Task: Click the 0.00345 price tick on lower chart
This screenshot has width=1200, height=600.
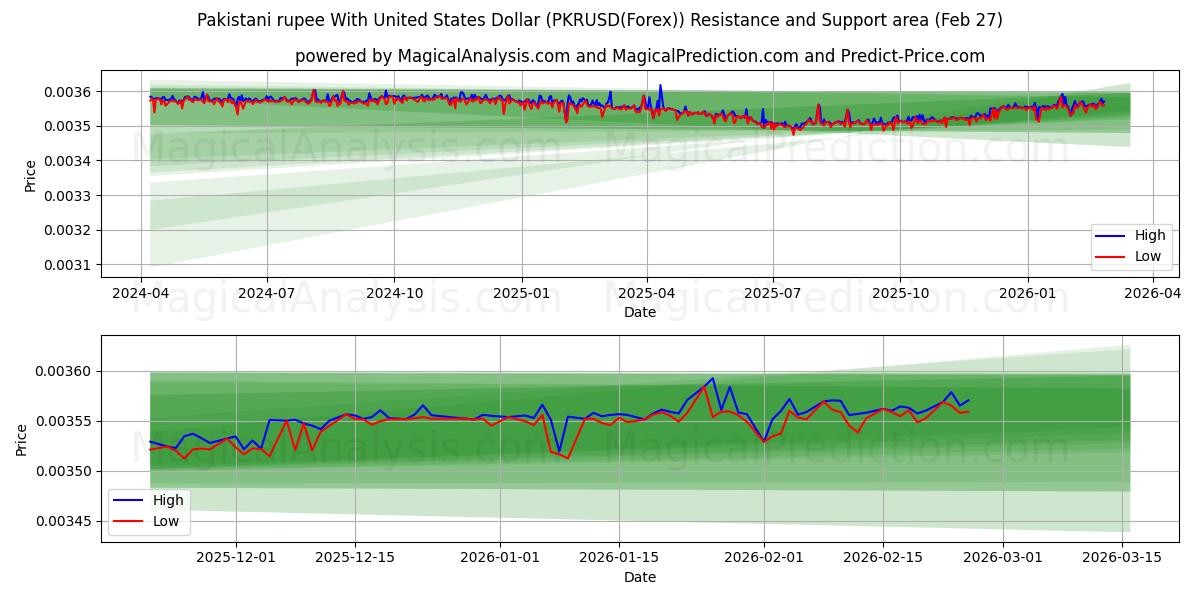Action: coord(64,521)
